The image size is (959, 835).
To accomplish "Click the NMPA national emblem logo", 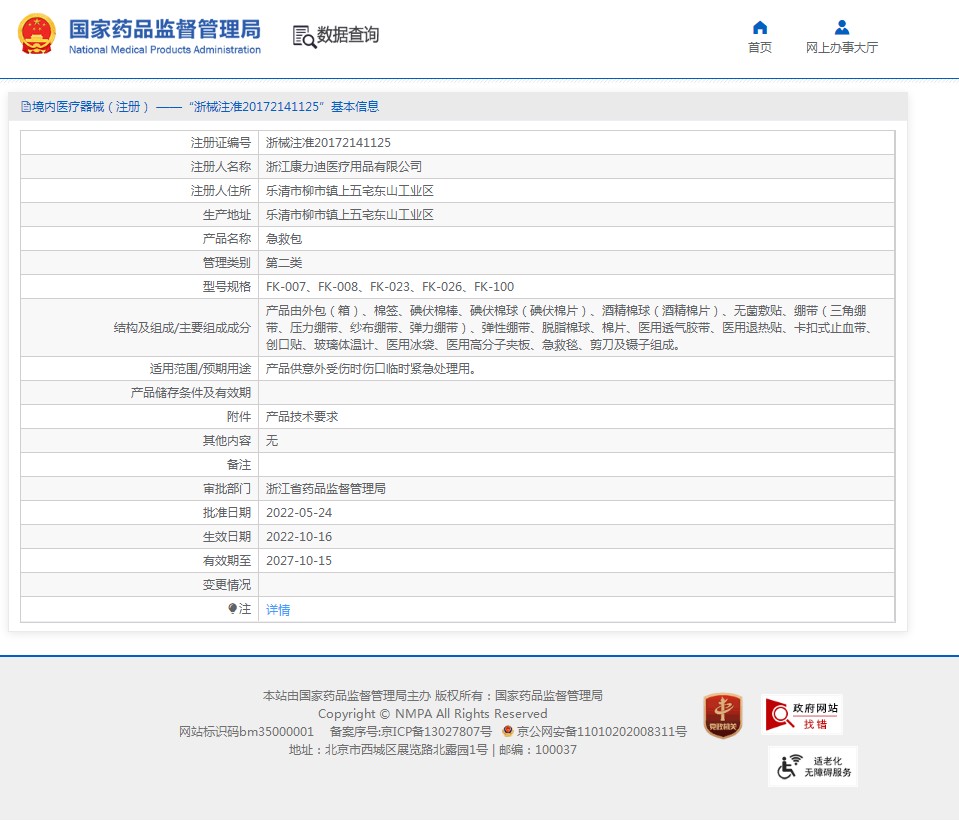I will pyautogui.click(x=37, y=34).
